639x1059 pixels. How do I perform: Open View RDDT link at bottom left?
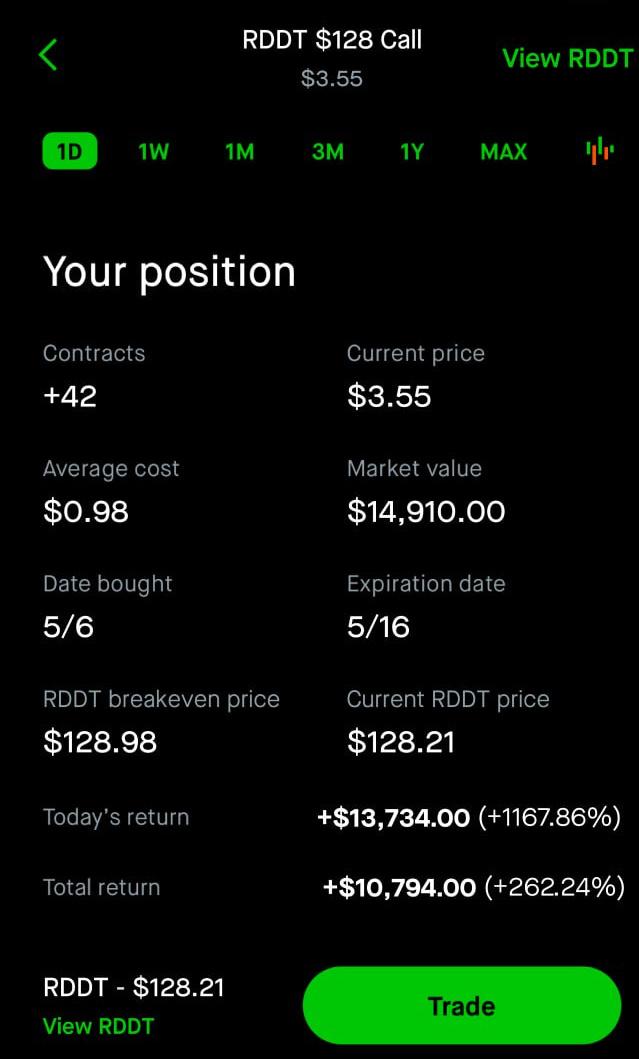coord(99,1026)
